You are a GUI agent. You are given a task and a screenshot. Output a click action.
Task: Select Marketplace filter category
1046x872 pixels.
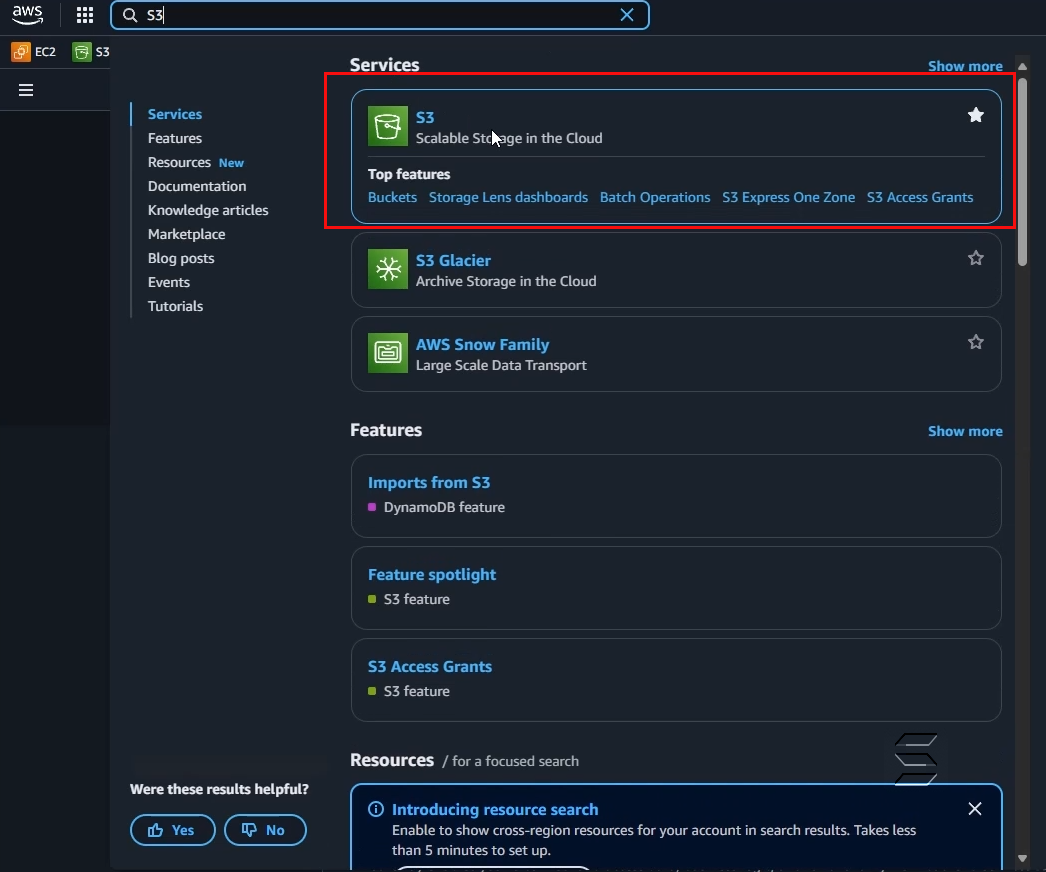pos(187,234)
